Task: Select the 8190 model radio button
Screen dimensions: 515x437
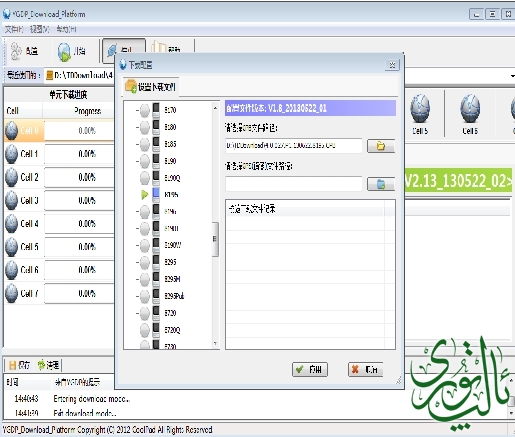Action: coord(145,161)
